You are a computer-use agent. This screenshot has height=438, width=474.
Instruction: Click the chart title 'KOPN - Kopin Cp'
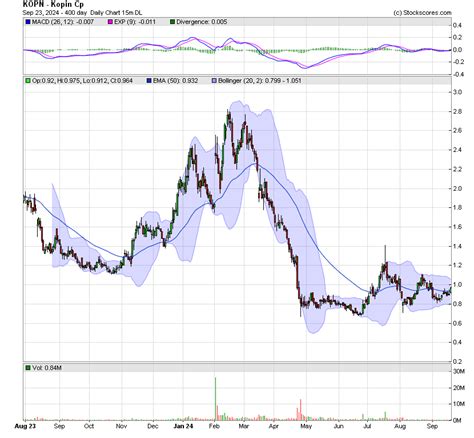click(x=53, y=4)
